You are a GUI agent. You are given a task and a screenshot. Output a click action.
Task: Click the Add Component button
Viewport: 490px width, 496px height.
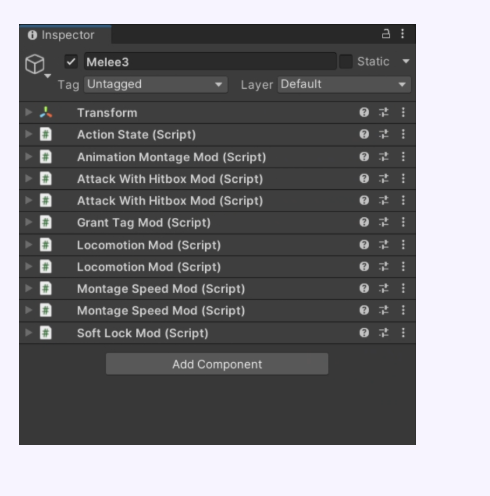coord(217,364)
